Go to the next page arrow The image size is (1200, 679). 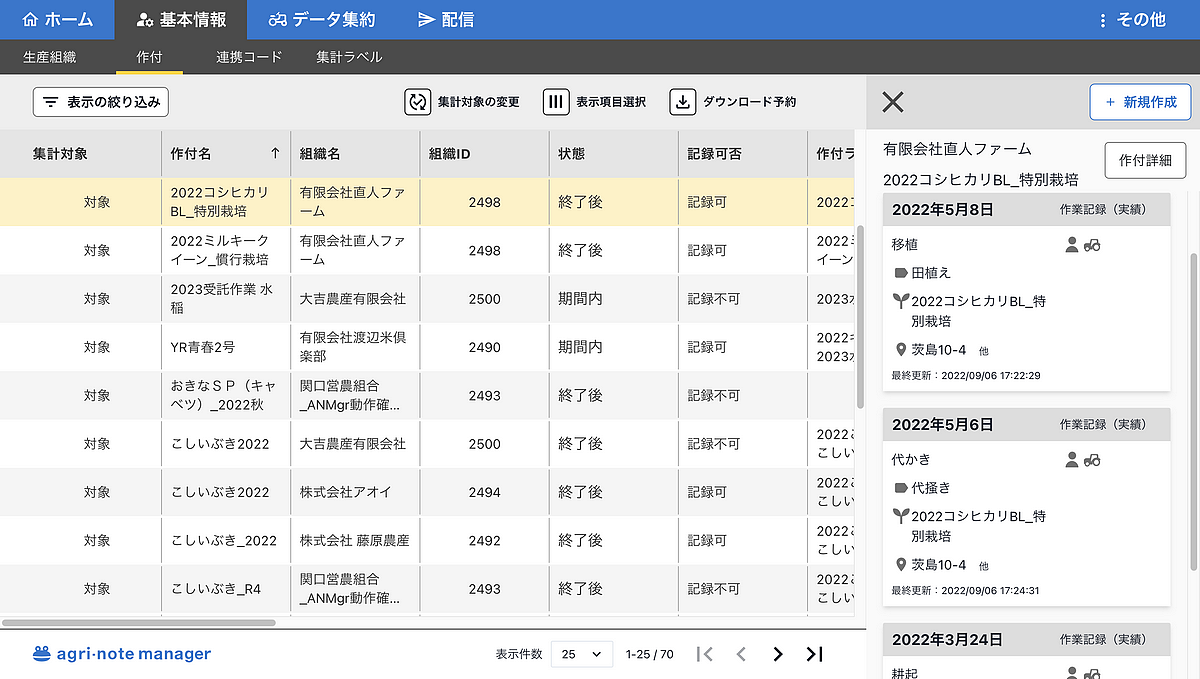coord(778,654)
